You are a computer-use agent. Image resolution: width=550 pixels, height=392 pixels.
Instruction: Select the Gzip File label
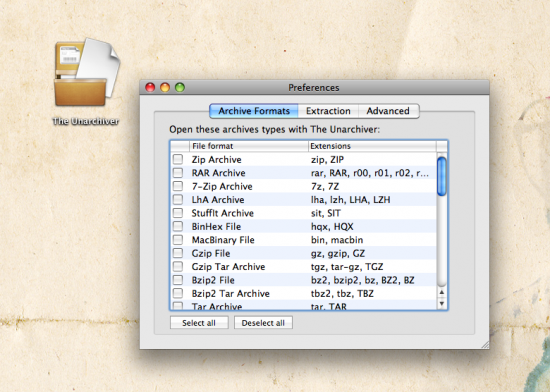point(211,253)
